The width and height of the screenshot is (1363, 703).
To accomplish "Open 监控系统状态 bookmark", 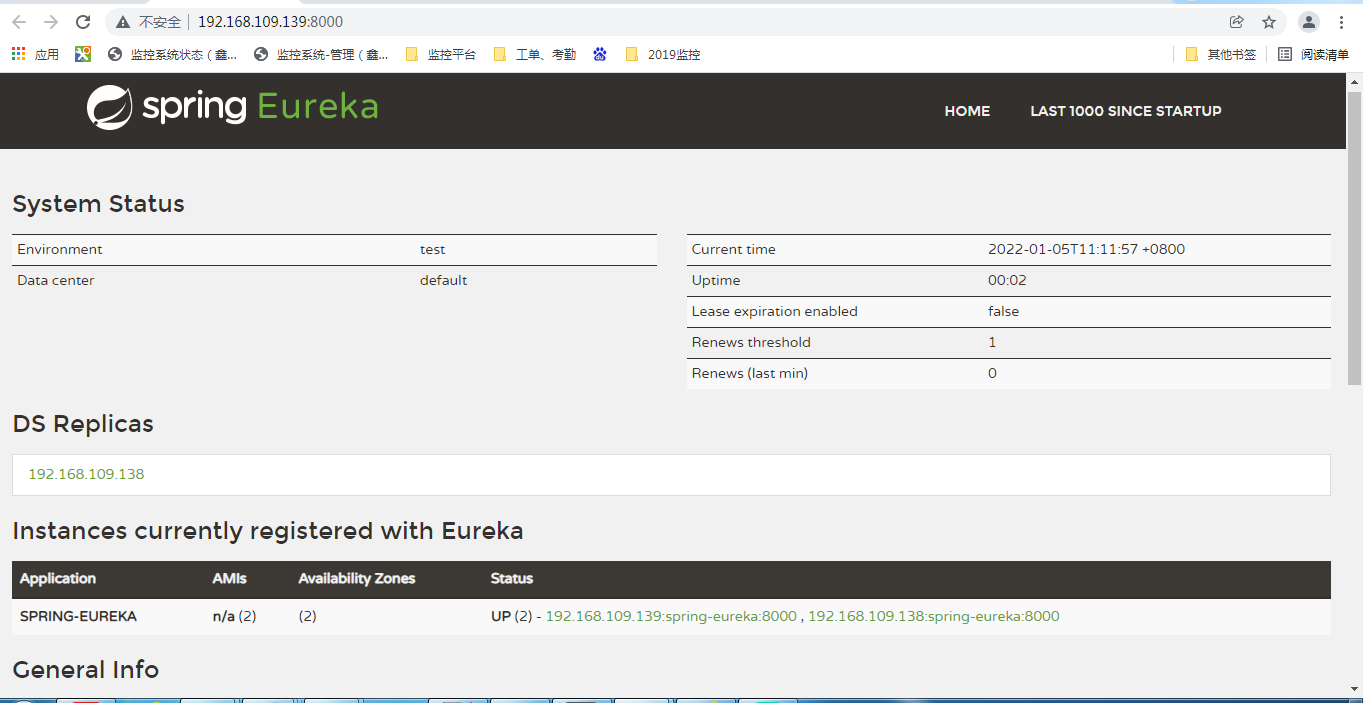I will tap(173, 54).
